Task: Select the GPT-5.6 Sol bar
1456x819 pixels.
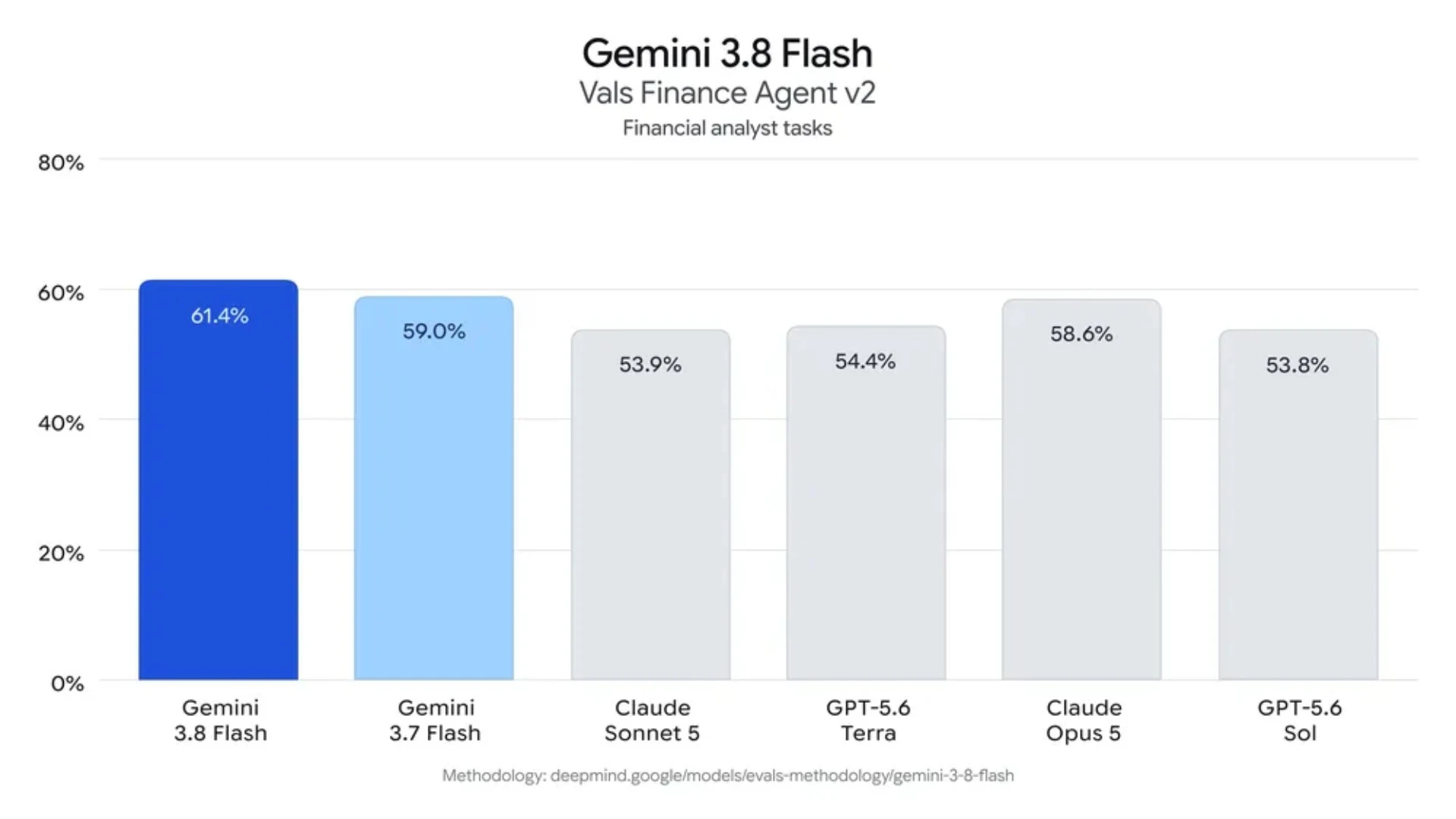Action: click(1298, 504)
